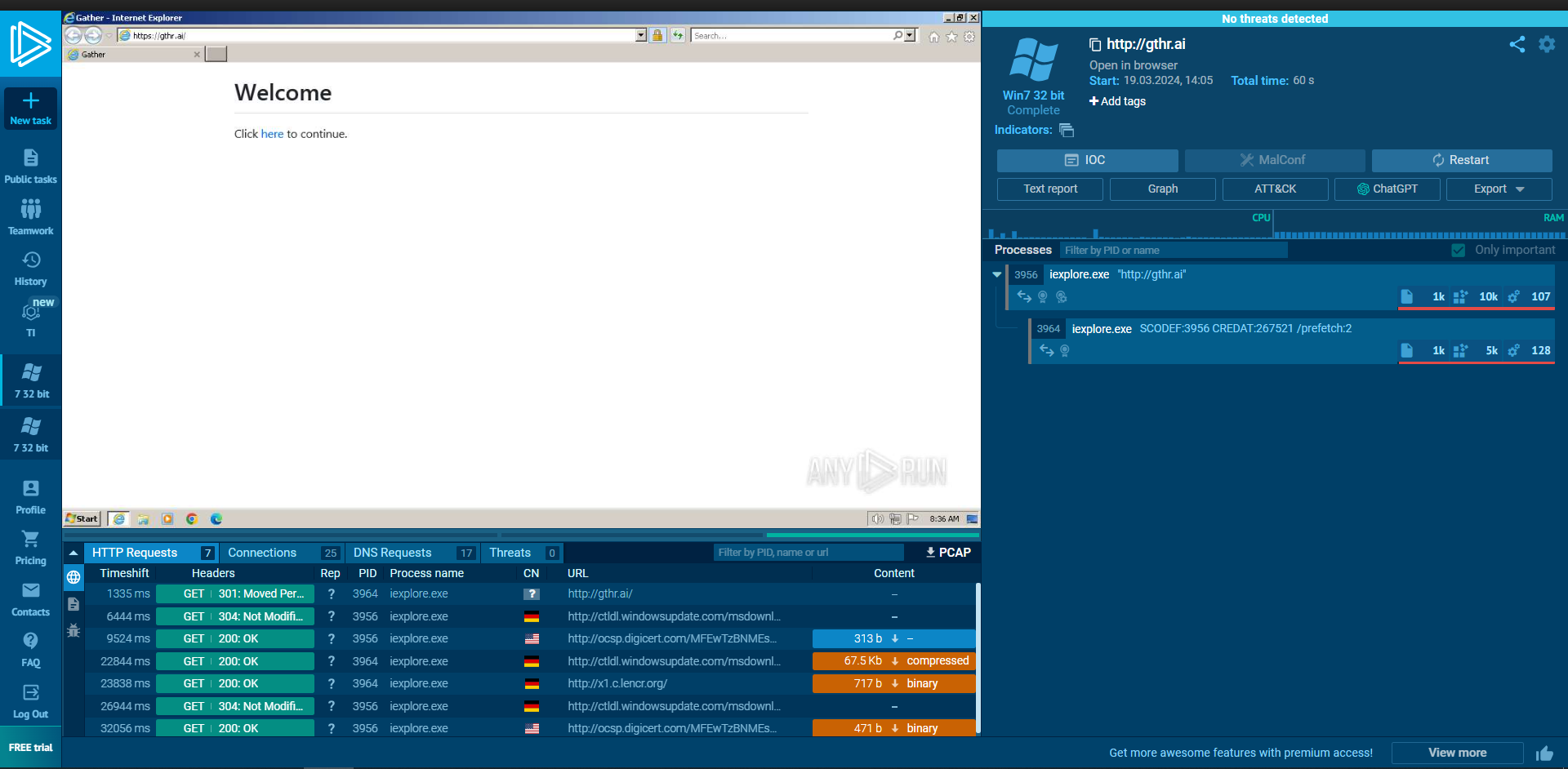Open the Public tasks sidebar icon
The image size is (1568, 769).
pos(31,167)
